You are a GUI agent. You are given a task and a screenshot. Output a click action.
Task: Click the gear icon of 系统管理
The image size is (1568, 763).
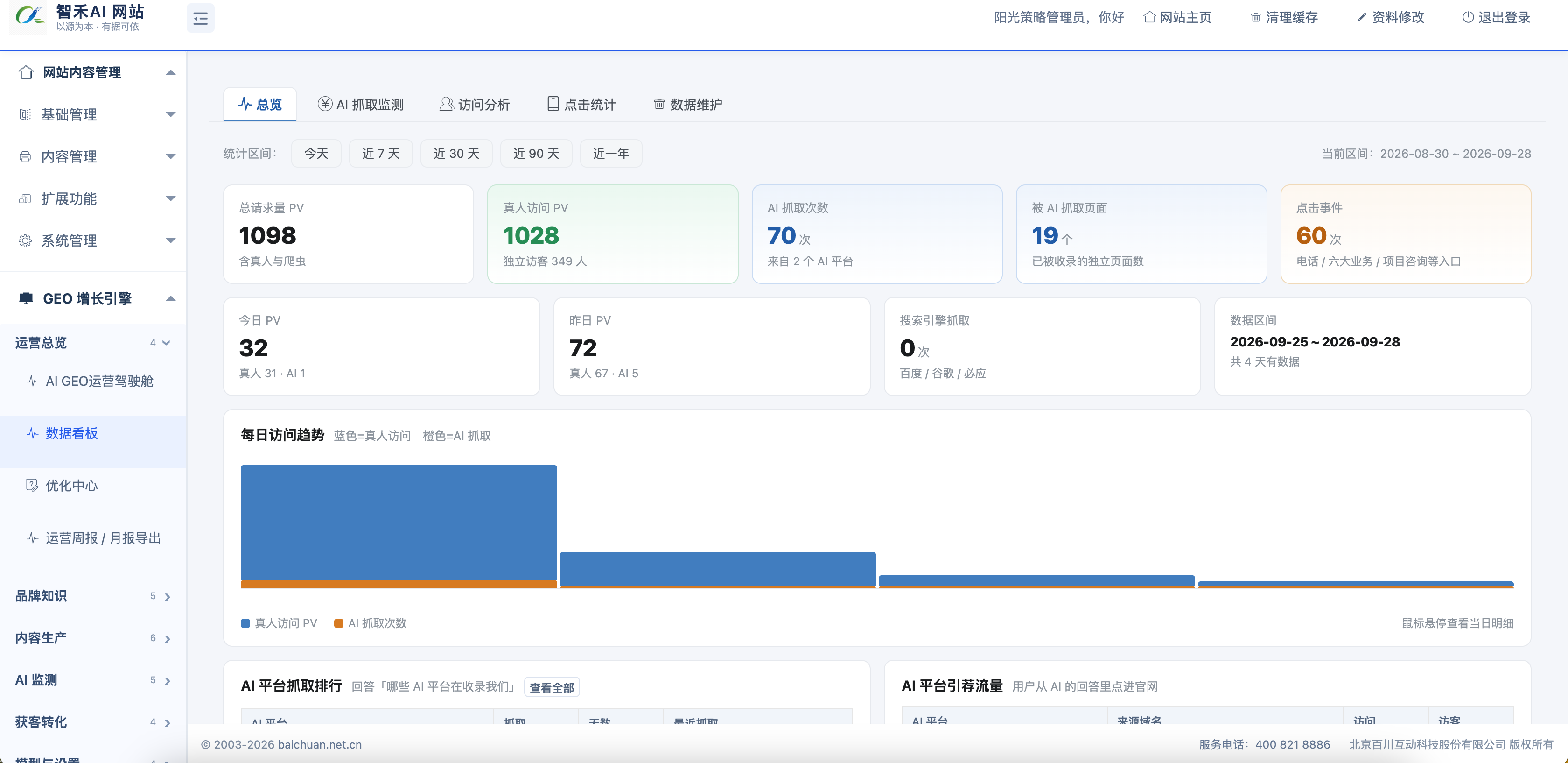point(25,240)
